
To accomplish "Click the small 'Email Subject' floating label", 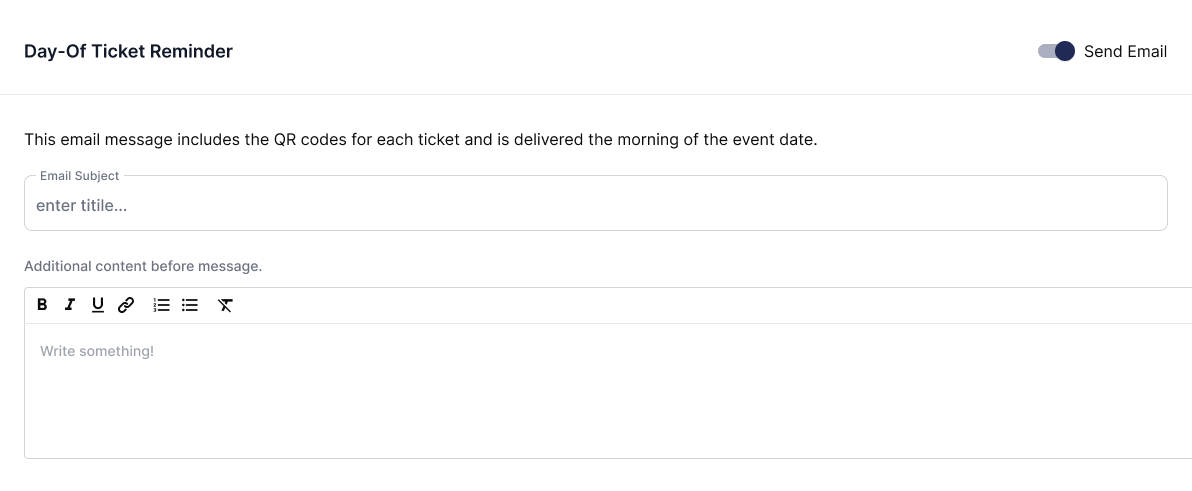I will [80, 176].
